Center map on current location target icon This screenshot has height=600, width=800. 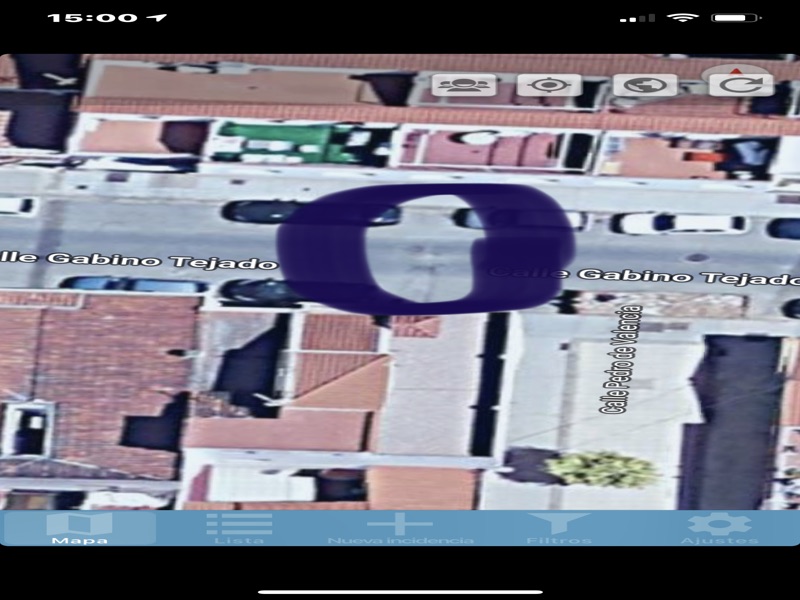pos(549,85)
